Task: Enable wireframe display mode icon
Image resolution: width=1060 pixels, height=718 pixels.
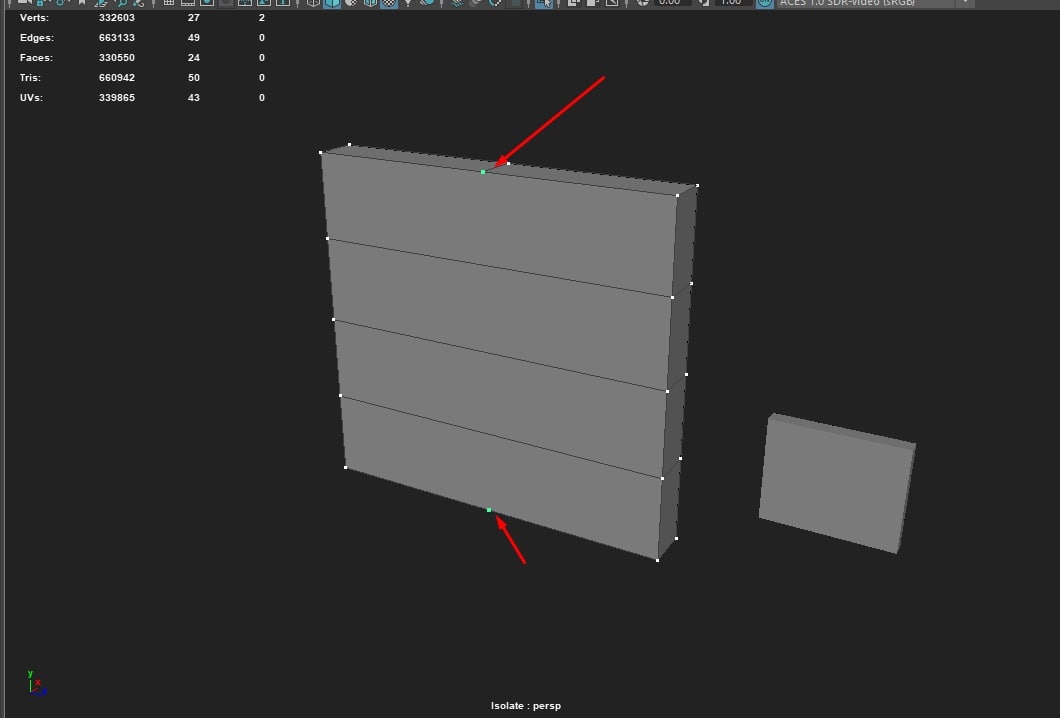Action: 313,3
